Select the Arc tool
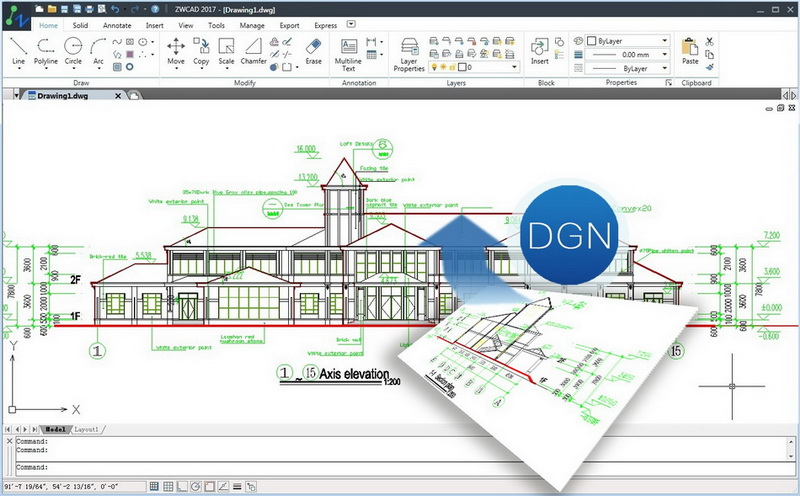This screenshot has width=800, height=496. point(98,50)
